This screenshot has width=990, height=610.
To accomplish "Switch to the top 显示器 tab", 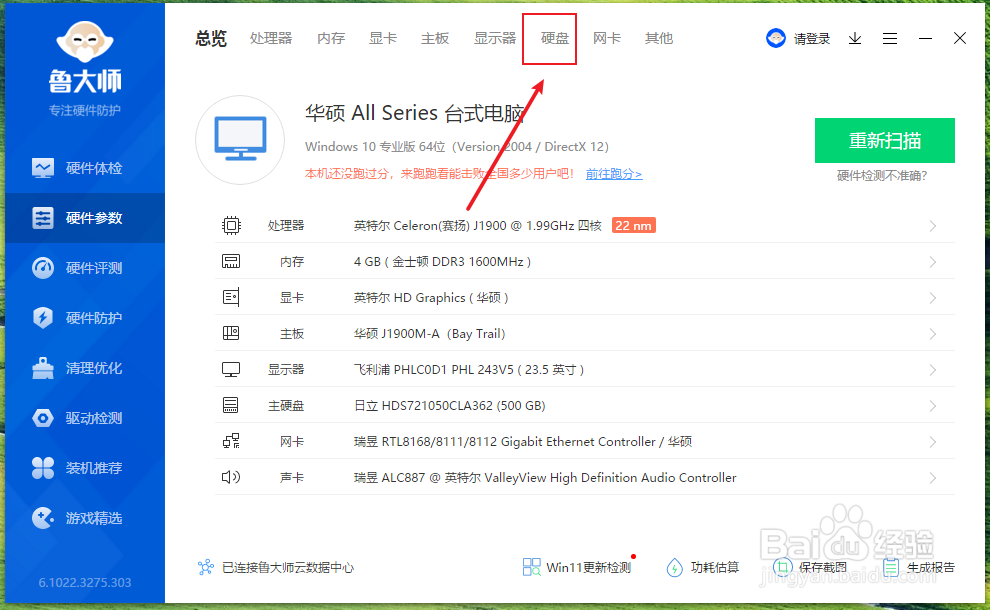I will (495, 39).
